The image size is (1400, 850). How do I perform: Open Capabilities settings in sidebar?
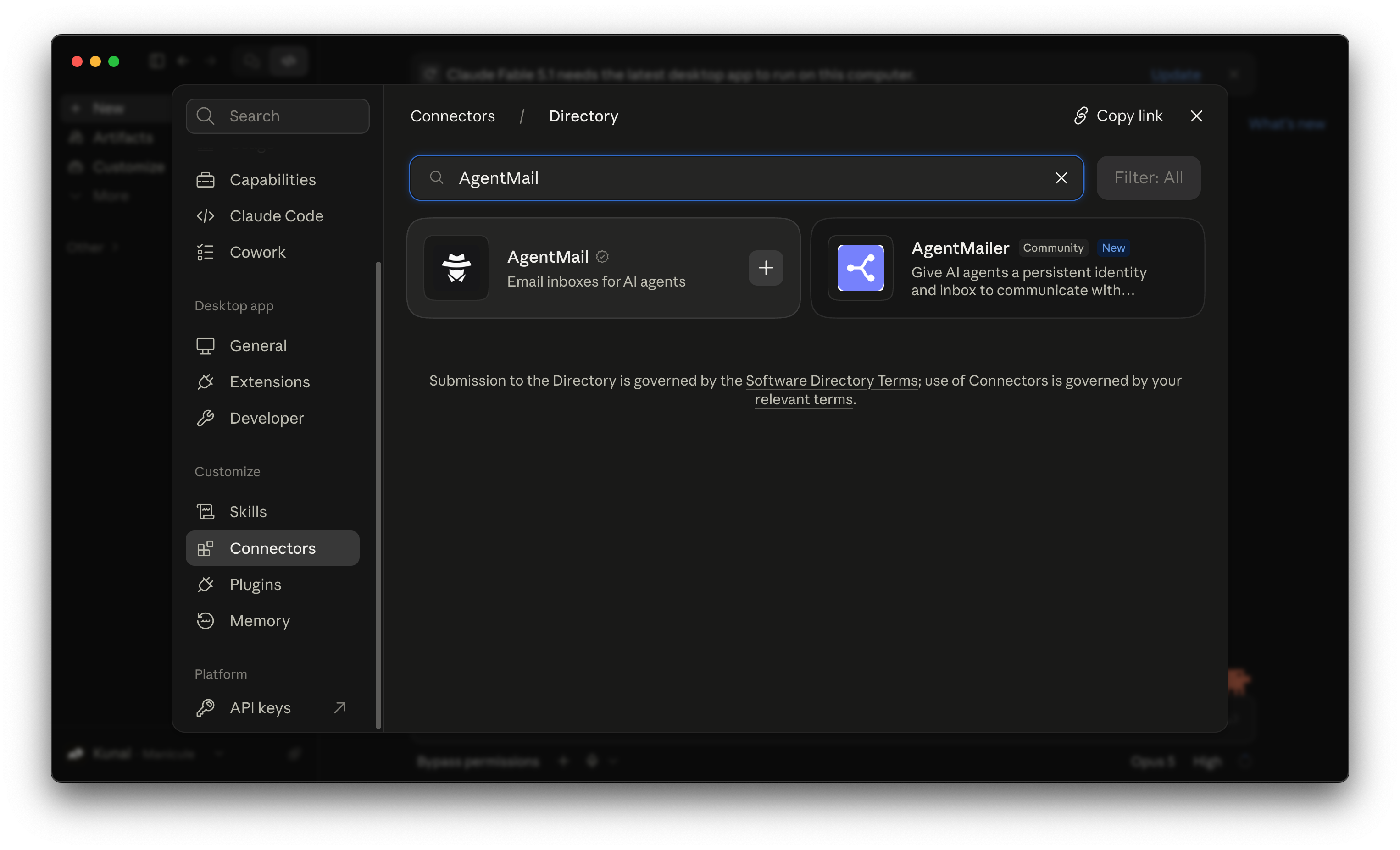(x=273, y=179)
